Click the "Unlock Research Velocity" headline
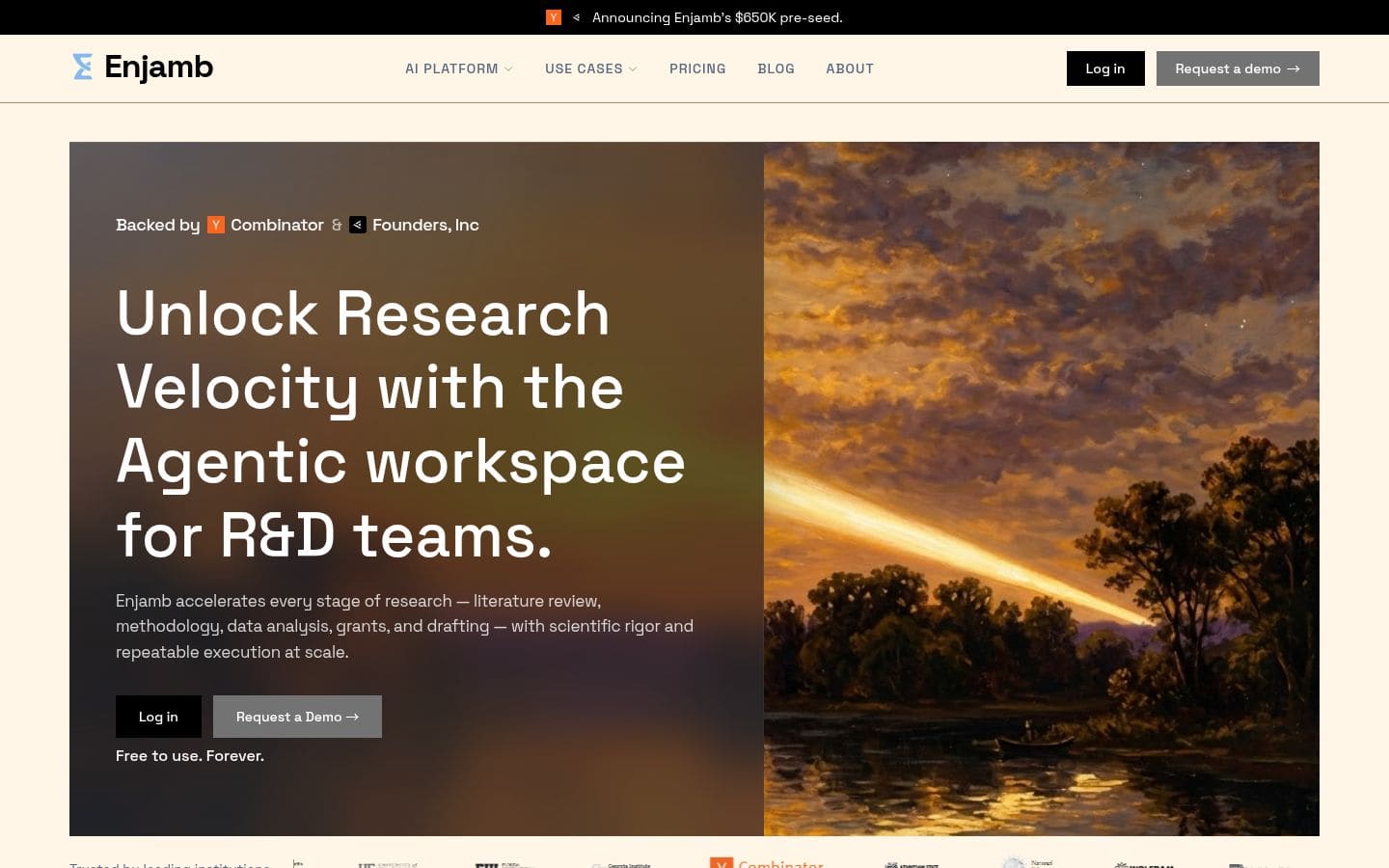This screenshot has height=868, width=1389. point(401,424)
